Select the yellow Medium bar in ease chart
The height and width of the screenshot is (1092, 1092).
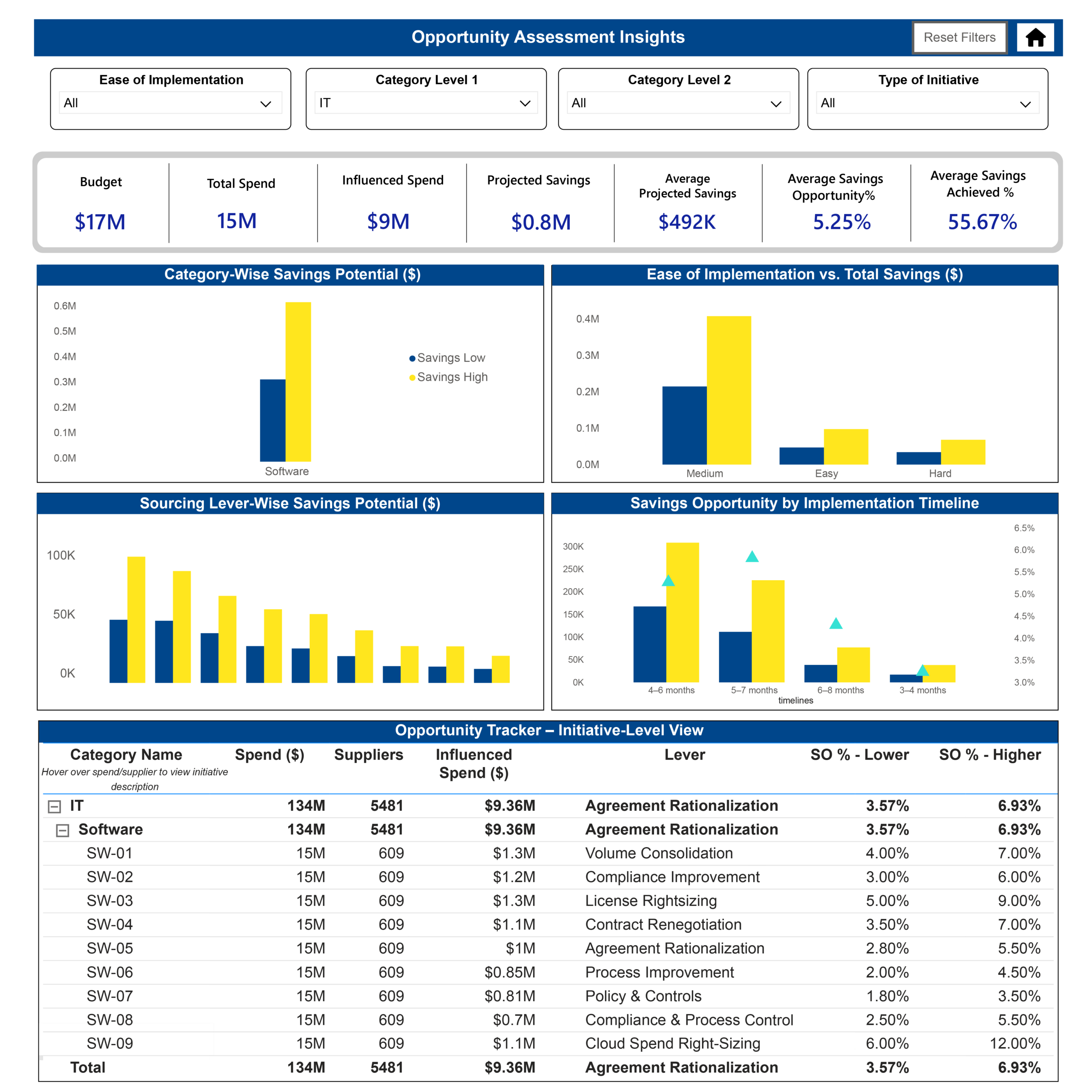(729, 390)
